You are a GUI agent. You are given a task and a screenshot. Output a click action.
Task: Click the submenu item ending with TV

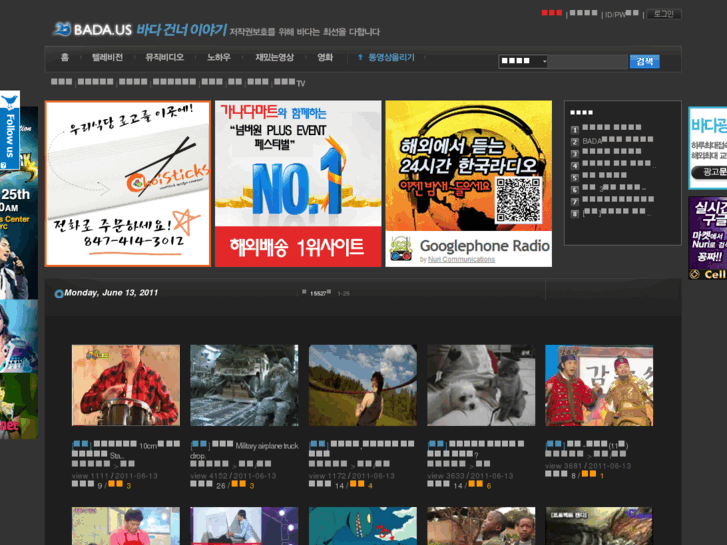click(289, 83)
